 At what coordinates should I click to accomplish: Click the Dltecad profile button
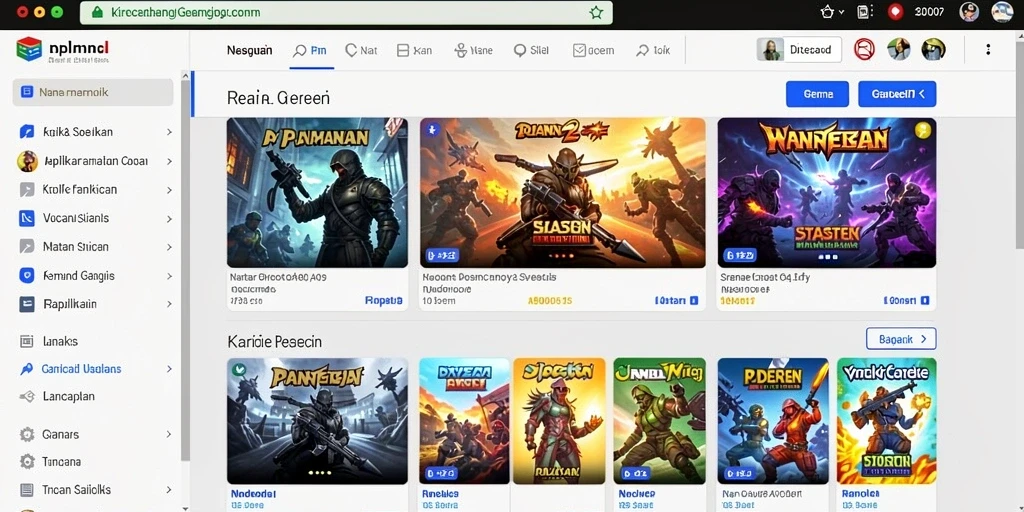click(799, 50)
